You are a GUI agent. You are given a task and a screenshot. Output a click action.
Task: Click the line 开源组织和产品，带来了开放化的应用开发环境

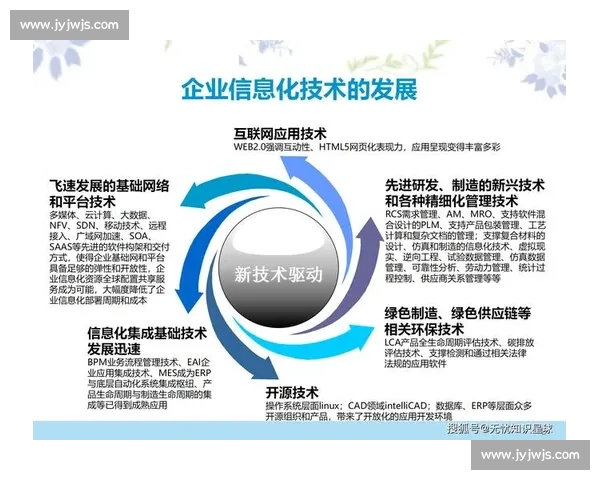coord(359,416)
